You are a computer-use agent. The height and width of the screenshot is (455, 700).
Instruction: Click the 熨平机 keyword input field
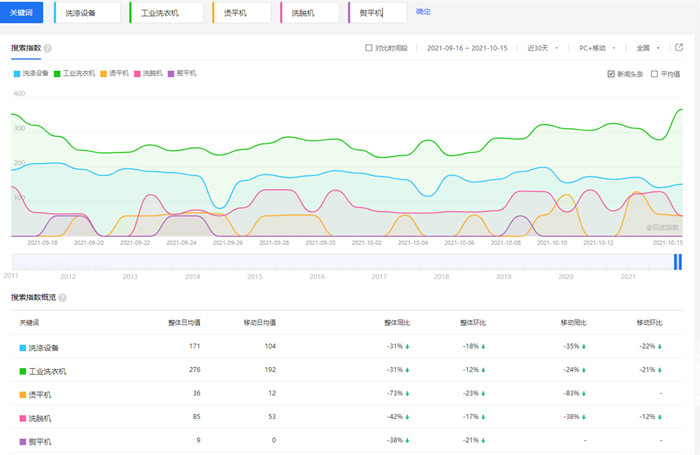tap(378, 12)
